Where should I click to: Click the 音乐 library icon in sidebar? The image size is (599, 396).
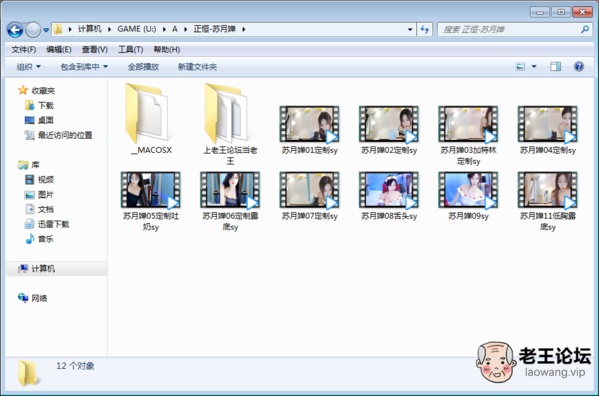tap(30, 239)
